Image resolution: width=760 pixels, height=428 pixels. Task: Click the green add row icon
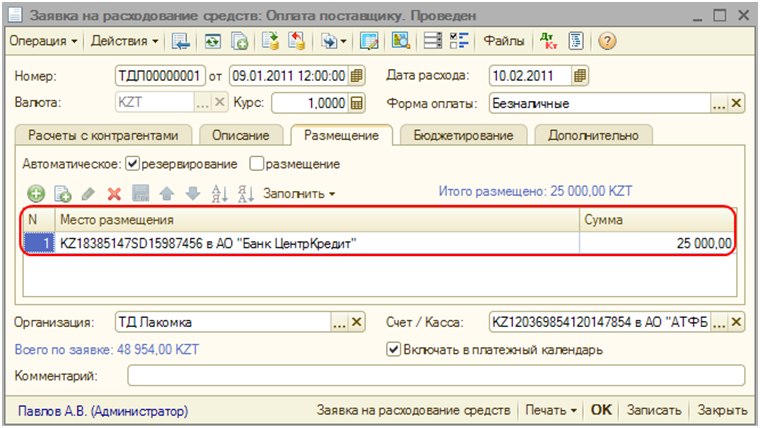(36, 193)
